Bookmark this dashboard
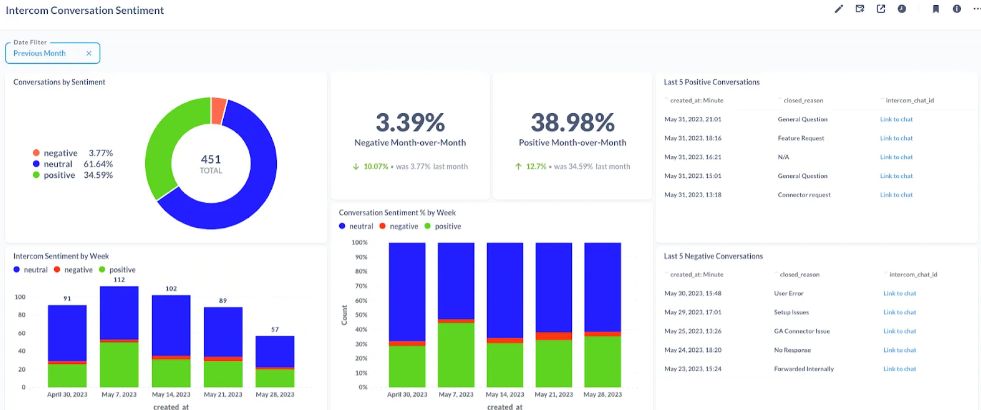This screenshot has width=981, height=410. pyautogui.click(x=936, y=9)
